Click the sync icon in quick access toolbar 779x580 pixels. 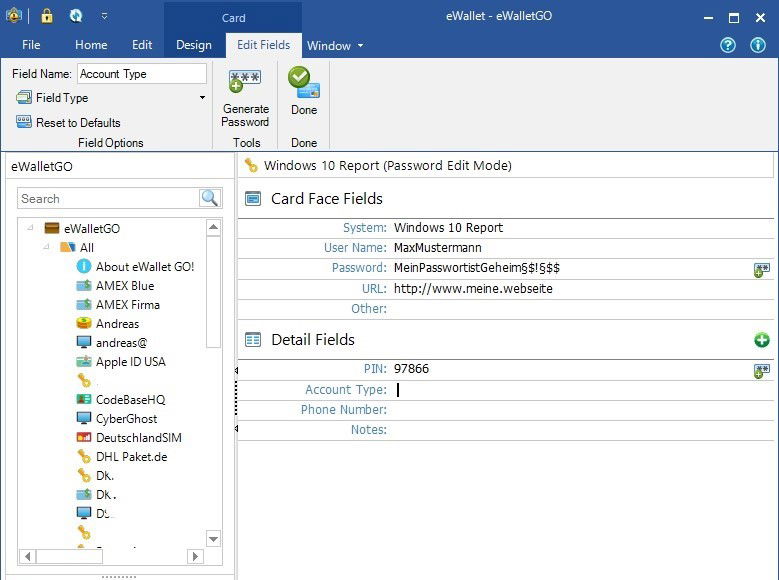point(76,16)
